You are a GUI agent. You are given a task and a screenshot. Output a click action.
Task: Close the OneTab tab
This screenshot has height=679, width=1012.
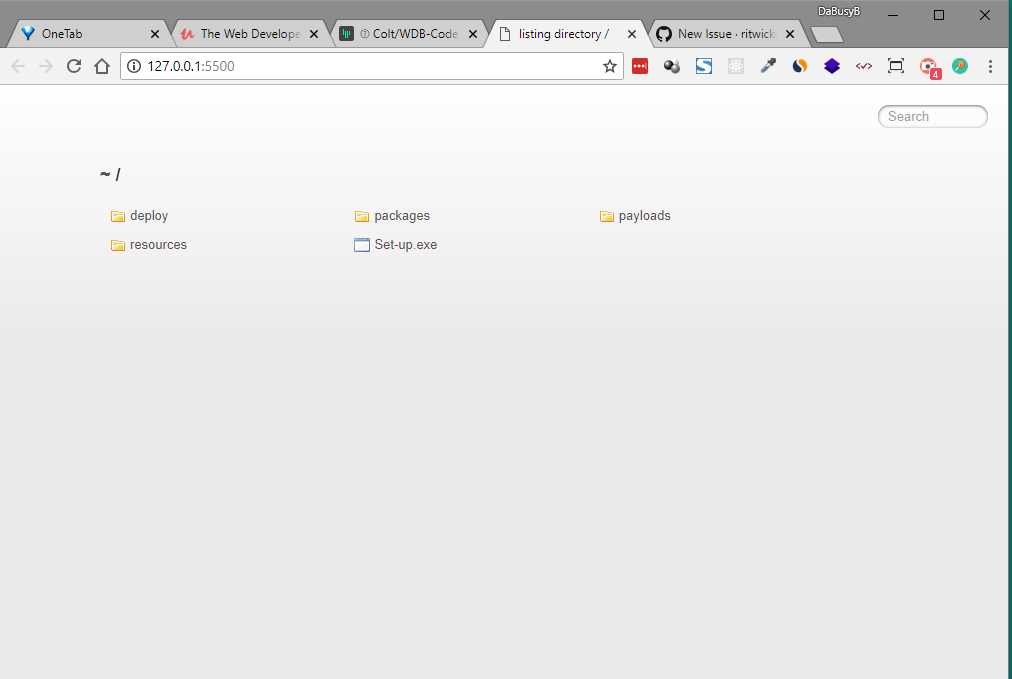pos(155,34)
